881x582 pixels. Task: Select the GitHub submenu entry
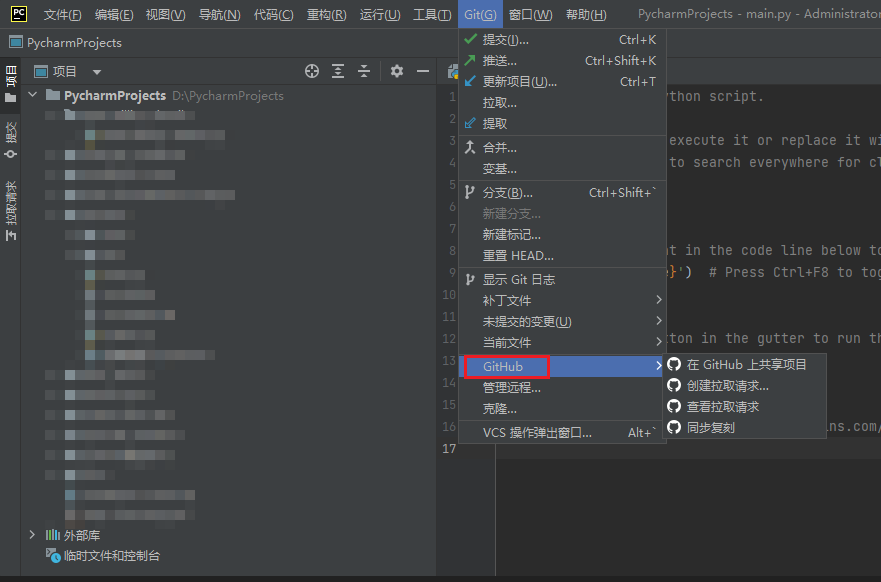[x=562, y=366]
